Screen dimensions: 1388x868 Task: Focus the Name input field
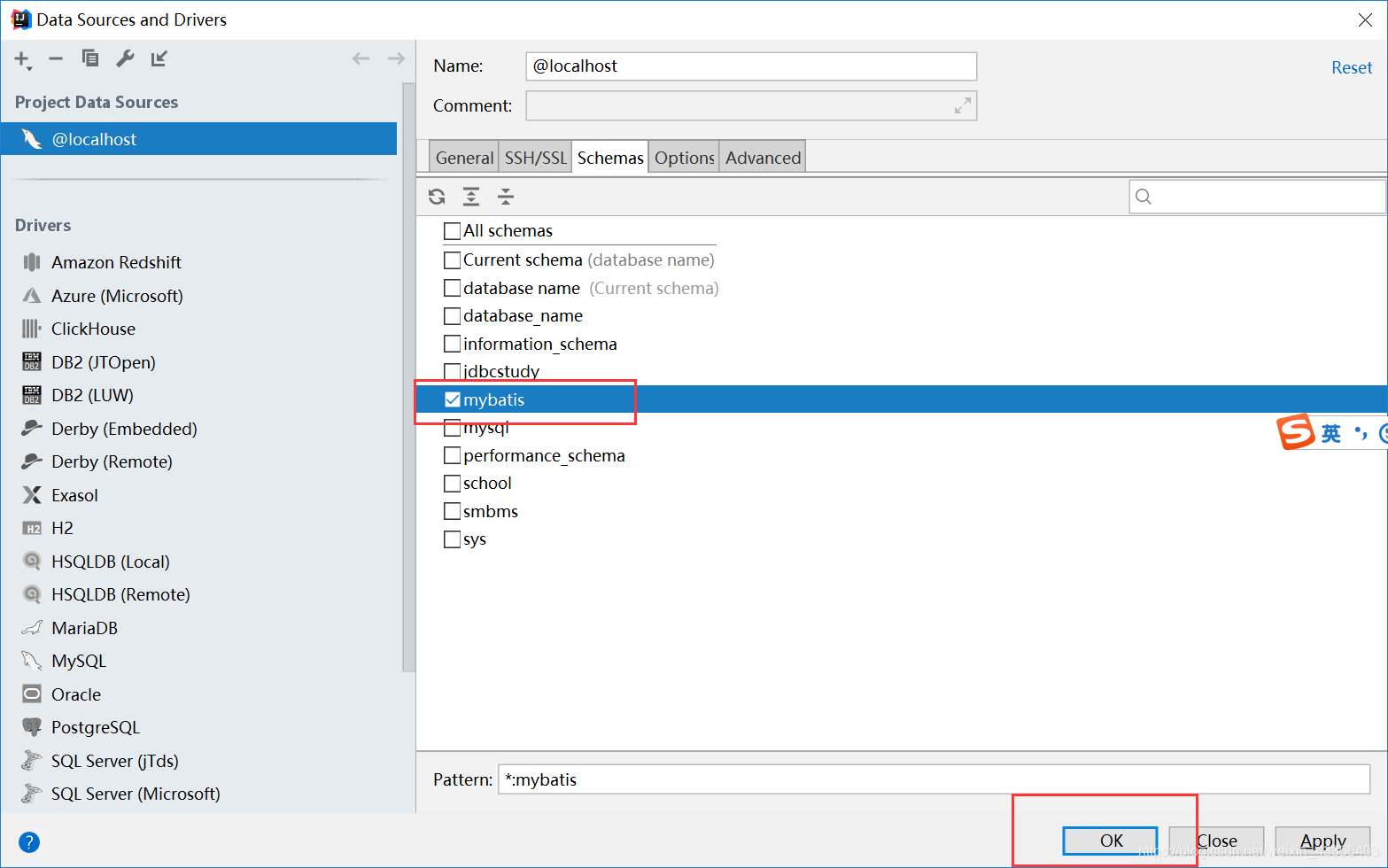(751, 66)
